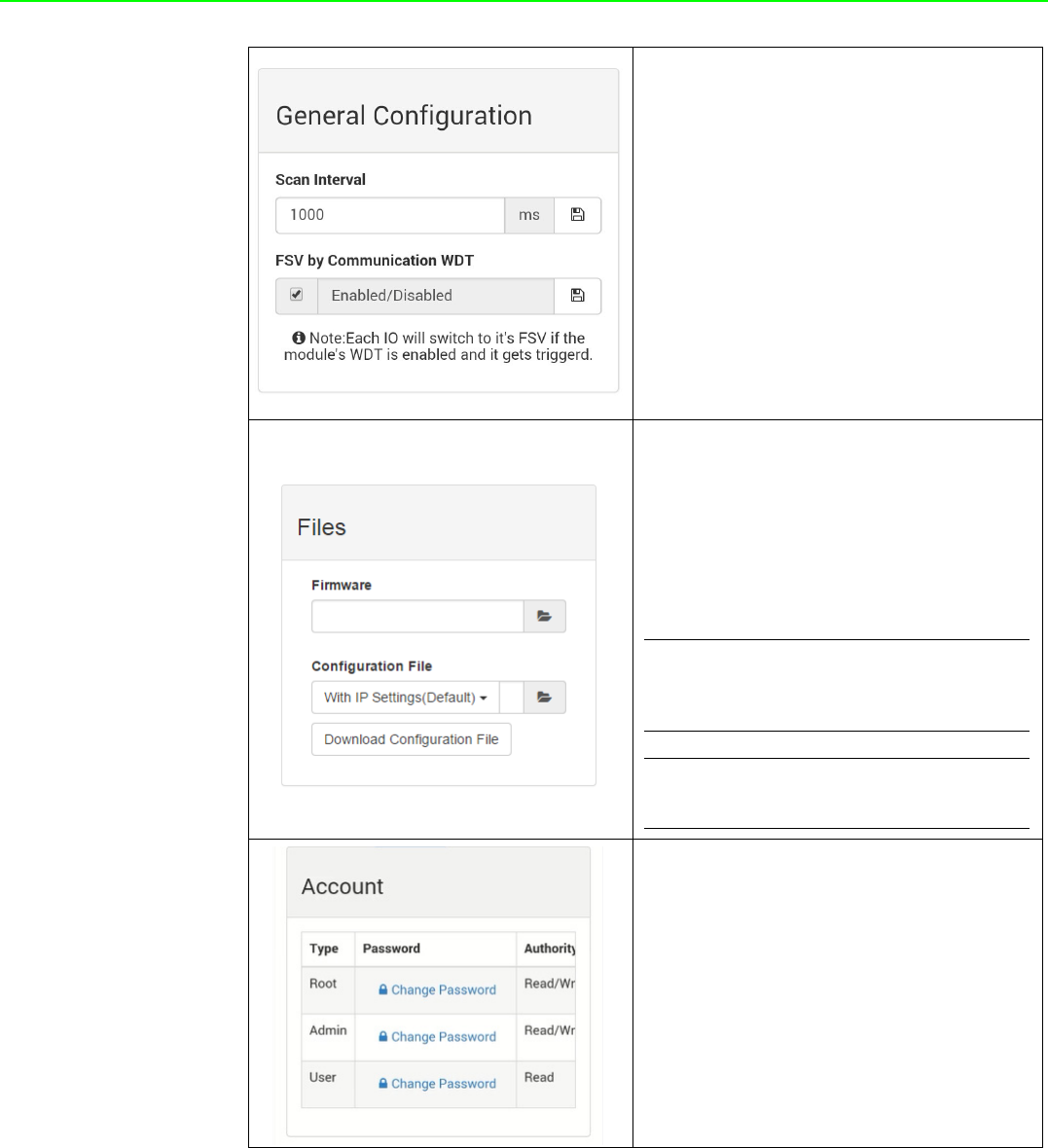
Task: Click the Enabled/Disabled label field
Action: [x=436, y=296]
